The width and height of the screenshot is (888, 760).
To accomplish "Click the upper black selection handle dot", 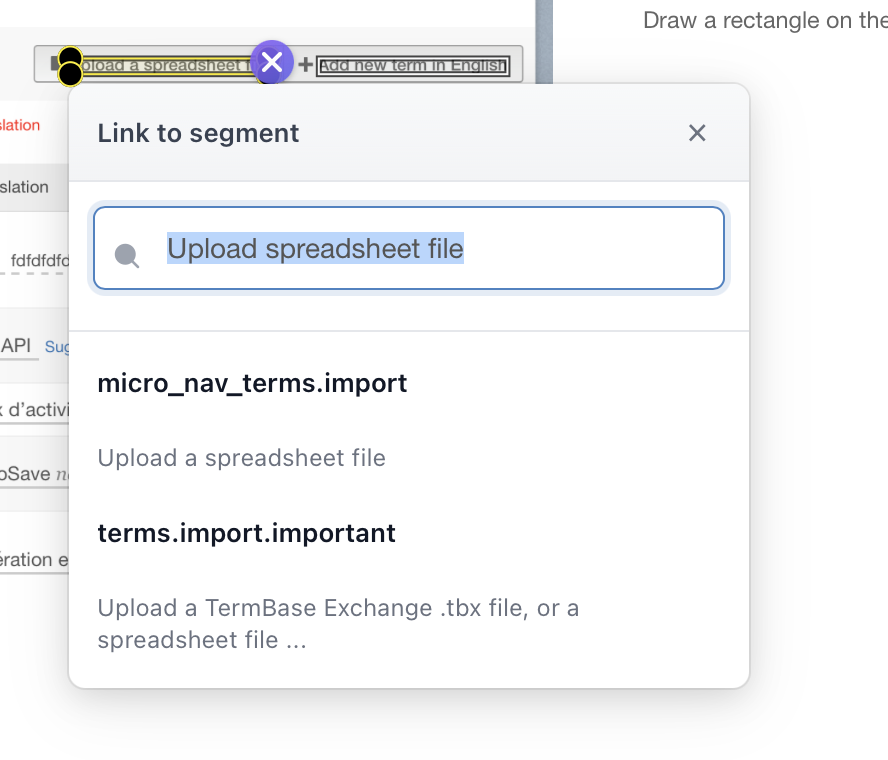I will tap(70, 57).
